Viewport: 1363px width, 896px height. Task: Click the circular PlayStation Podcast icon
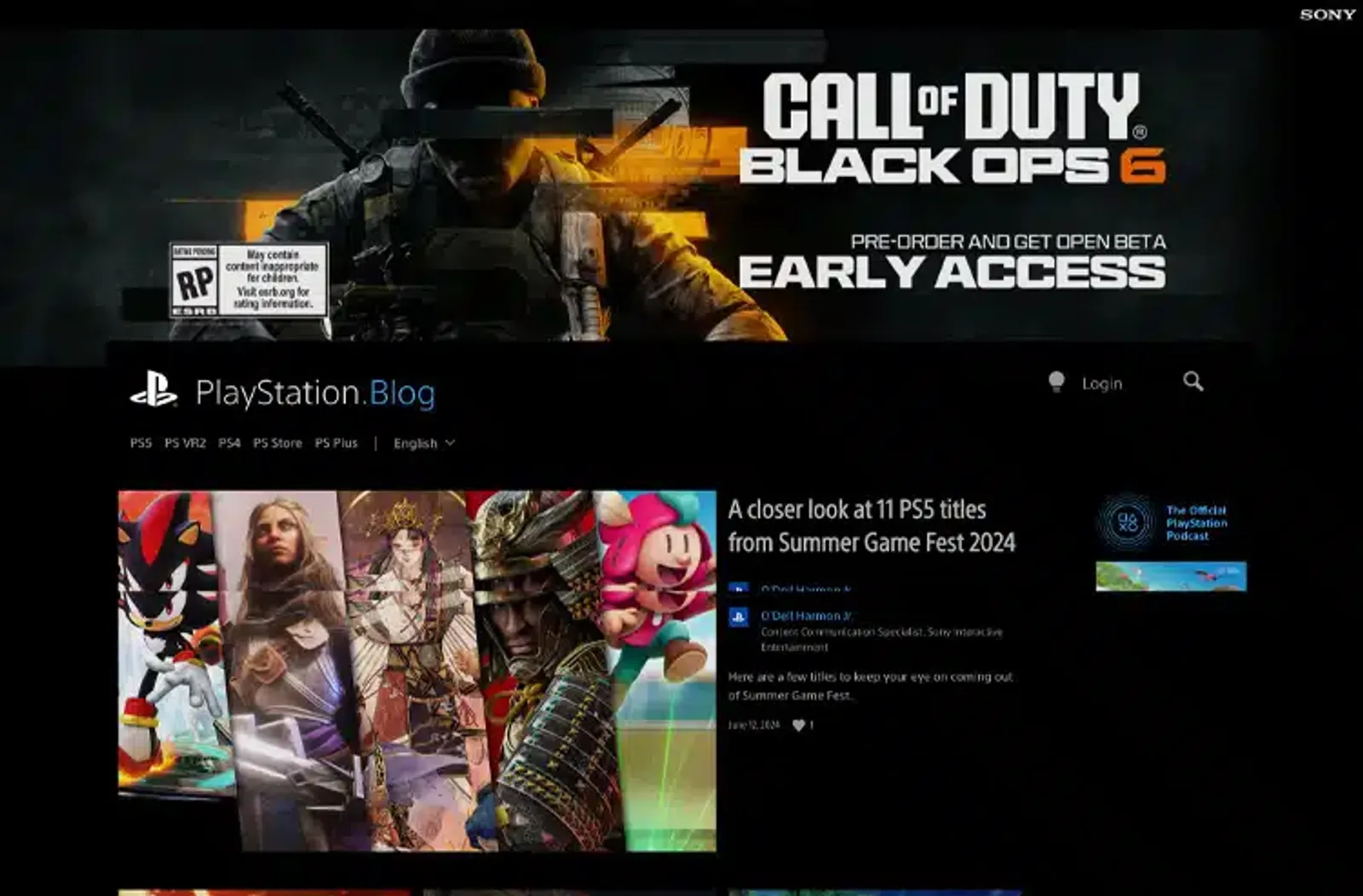[1127, 520]
